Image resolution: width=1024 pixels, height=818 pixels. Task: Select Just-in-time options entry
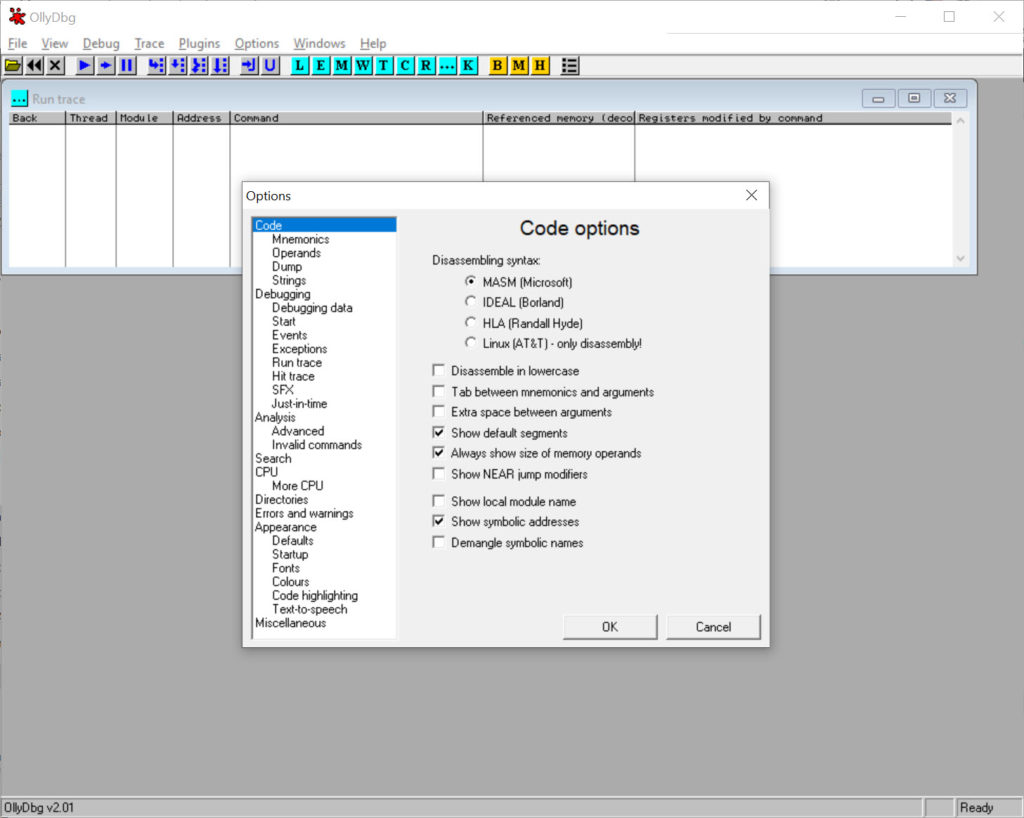pos(300,403)
